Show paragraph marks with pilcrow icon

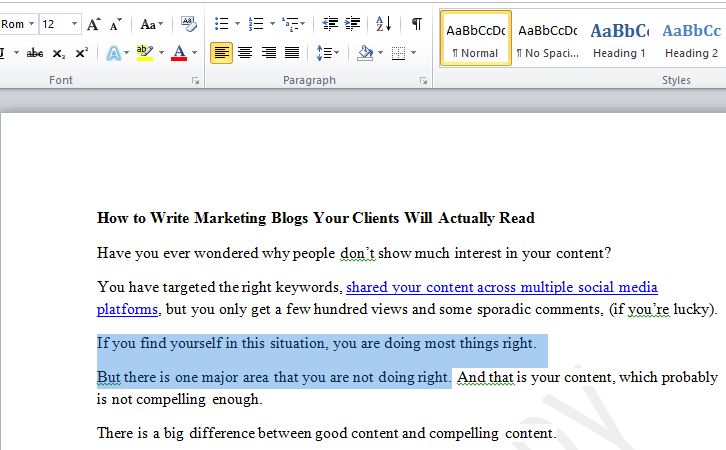pyautogui.click(x=416, y=24)
